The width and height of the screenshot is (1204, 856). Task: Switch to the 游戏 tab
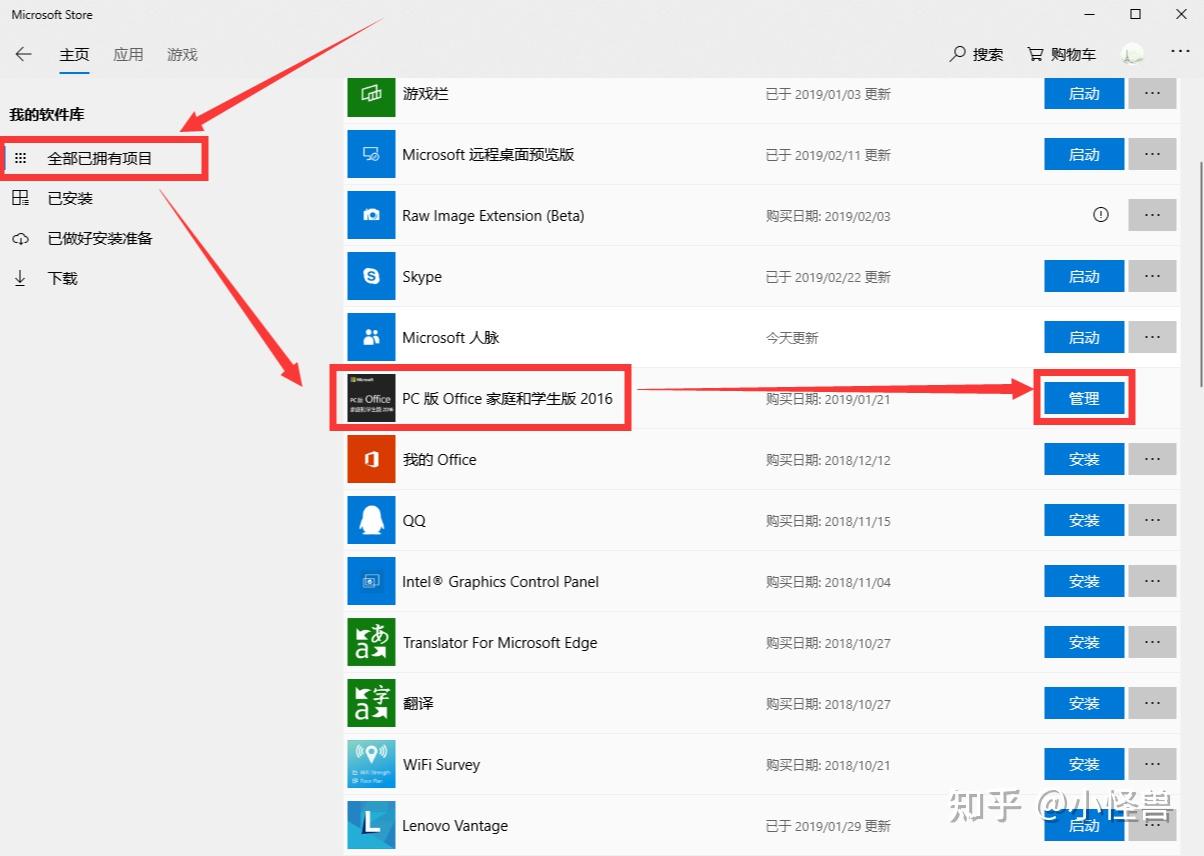click(182, 55)
